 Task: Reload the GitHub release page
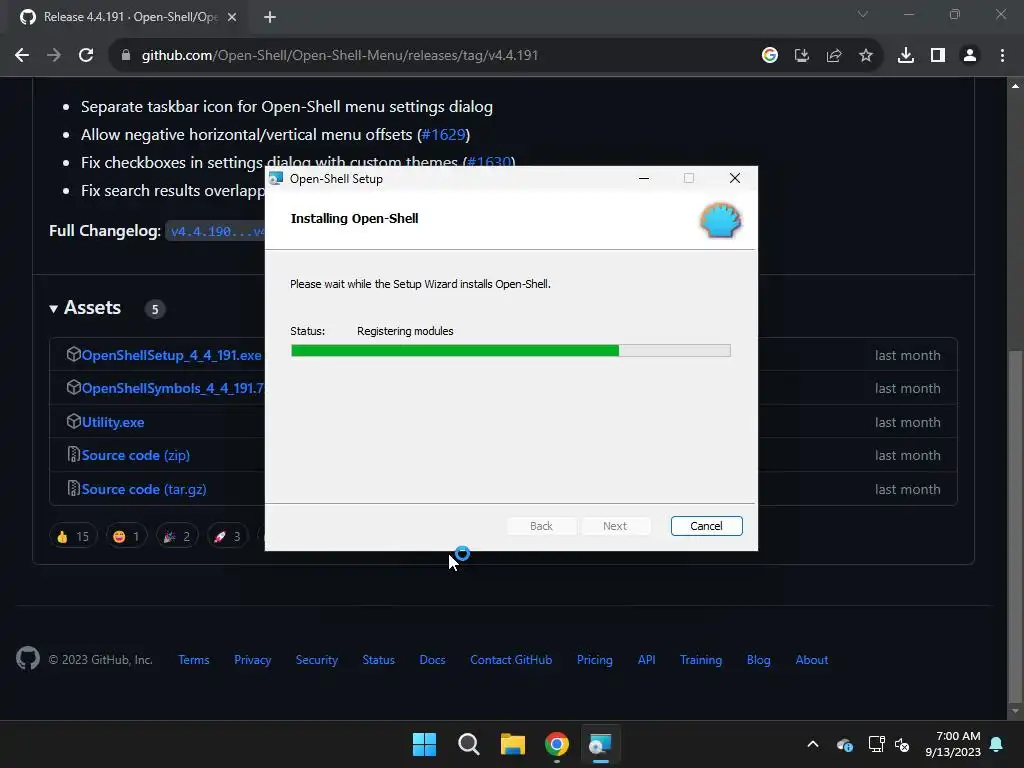click(x=86, y=56)
